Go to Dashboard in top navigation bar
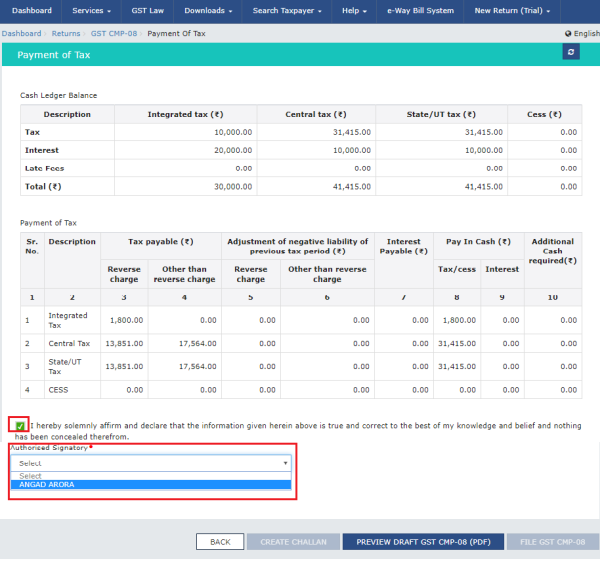This screenshot has width=600, height=561. [31, 11]
